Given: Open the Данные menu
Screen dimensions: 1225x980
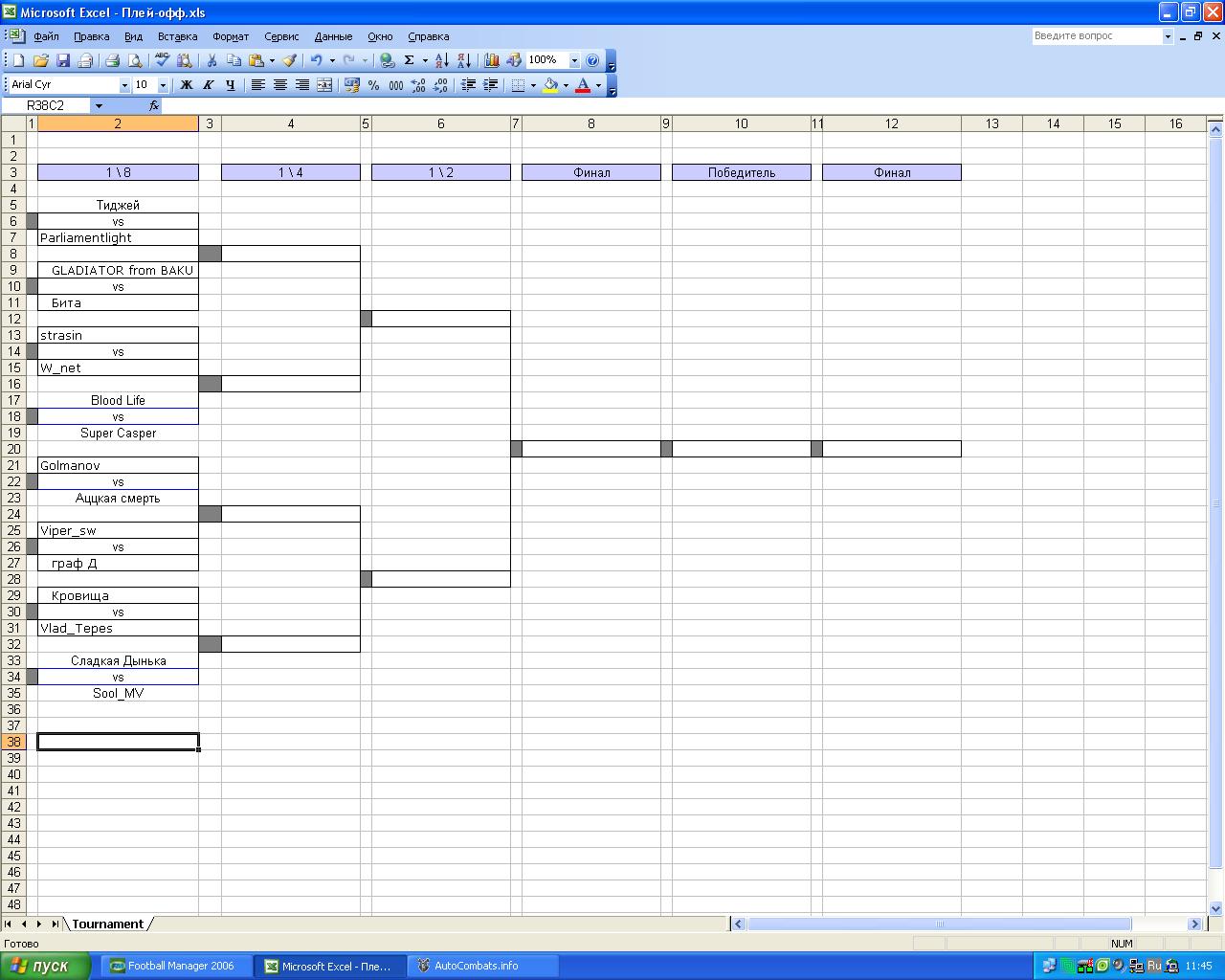Looking at the screenshot, I should 333,36.
